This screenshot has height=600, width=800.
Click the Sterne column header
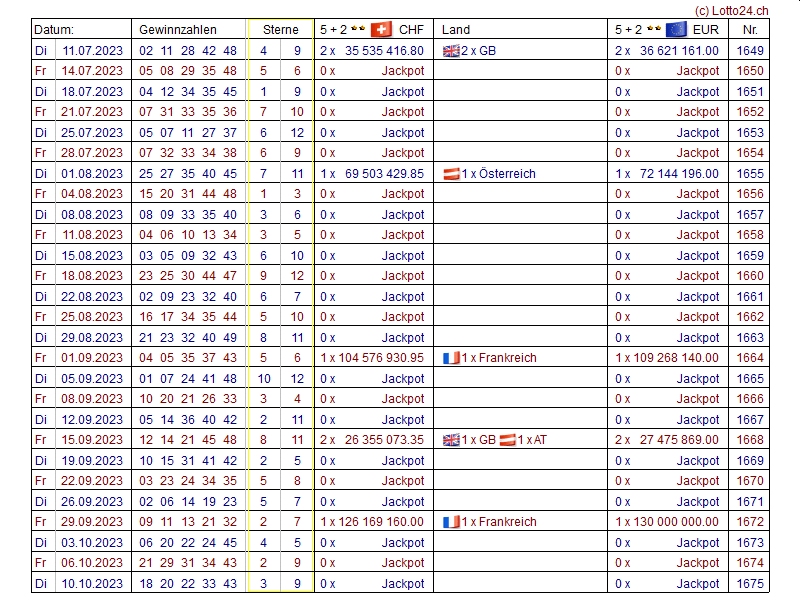coord(281,30)
